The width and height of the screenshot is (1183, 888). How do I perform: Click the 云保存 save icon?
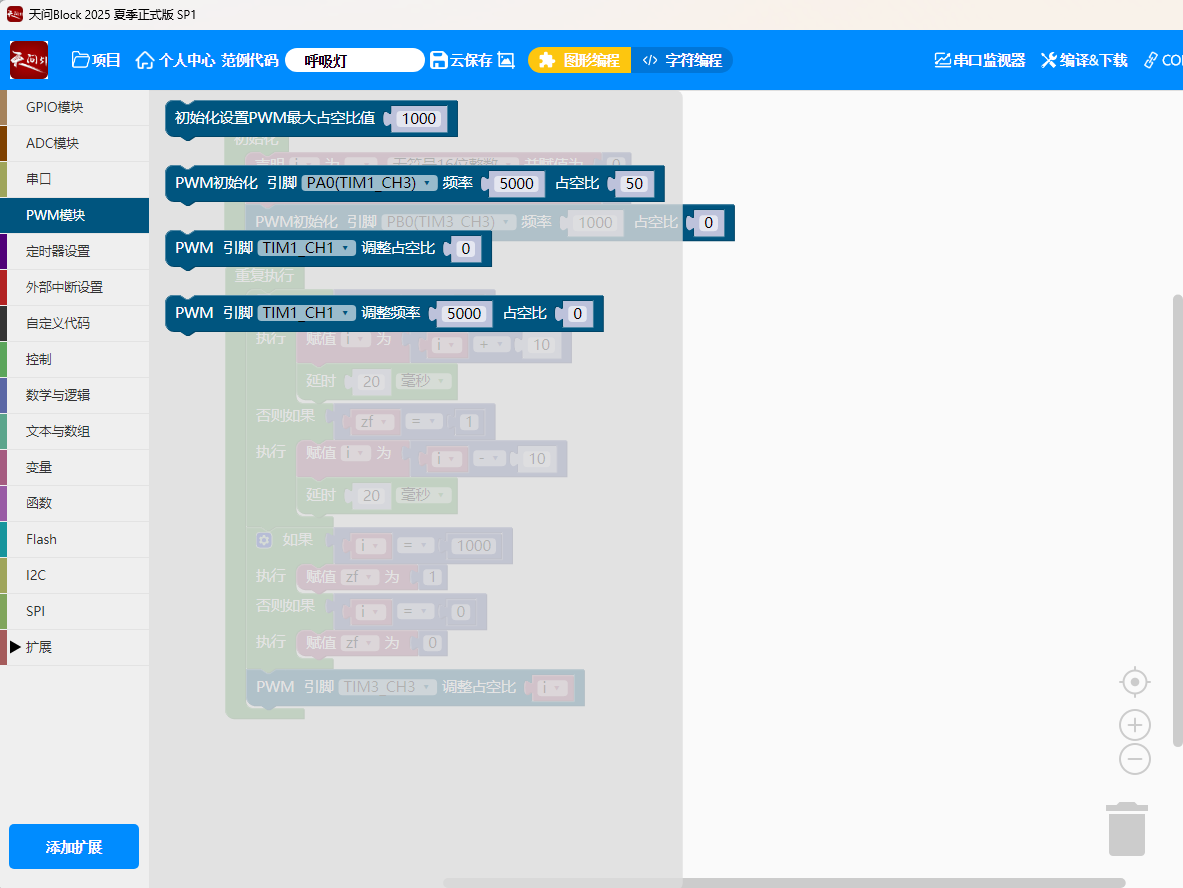point(439,60)
